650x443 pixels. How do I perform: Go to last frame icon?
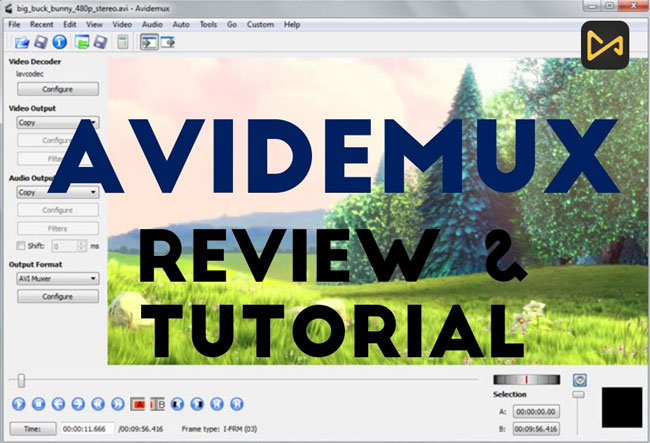pos(237,404)
